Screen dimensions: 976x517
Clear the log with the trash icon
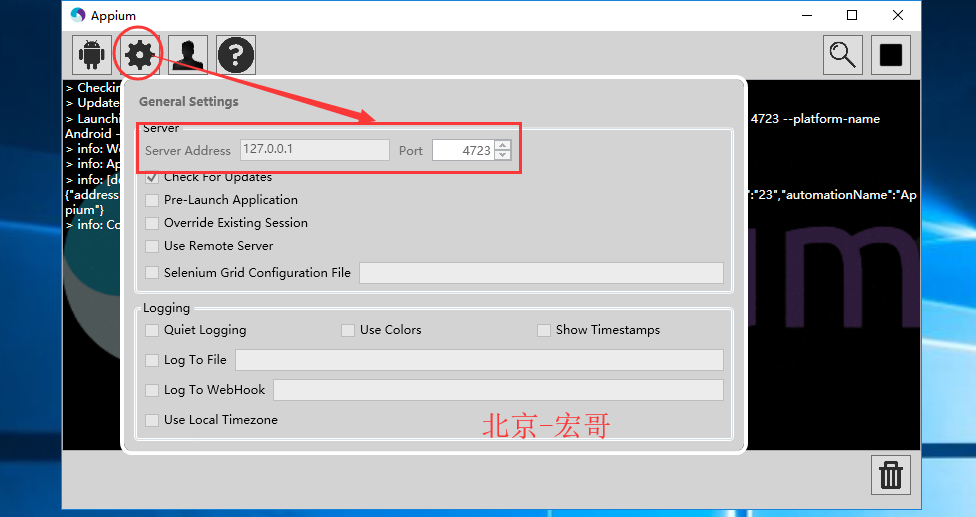pyautogui.click(x=891, y=475)
